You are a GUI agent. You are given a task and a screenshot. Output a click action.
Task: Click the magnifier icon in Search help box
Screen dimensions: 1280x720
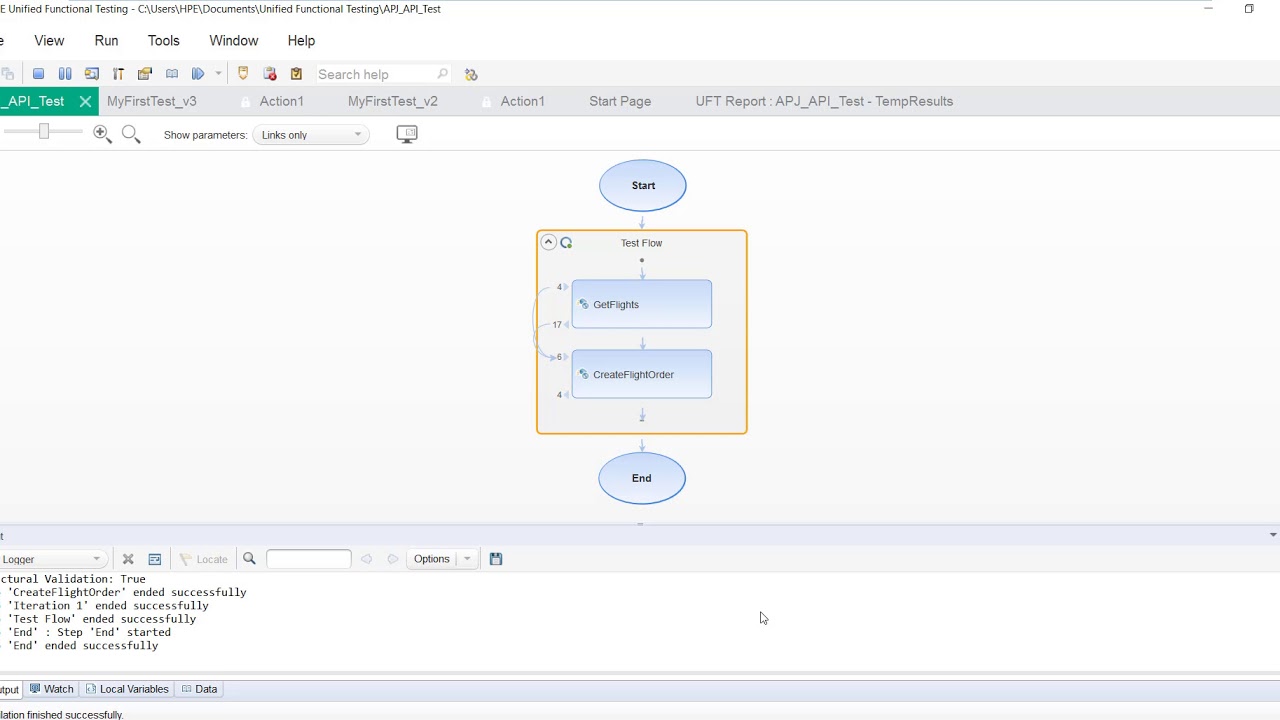point(443,74)
